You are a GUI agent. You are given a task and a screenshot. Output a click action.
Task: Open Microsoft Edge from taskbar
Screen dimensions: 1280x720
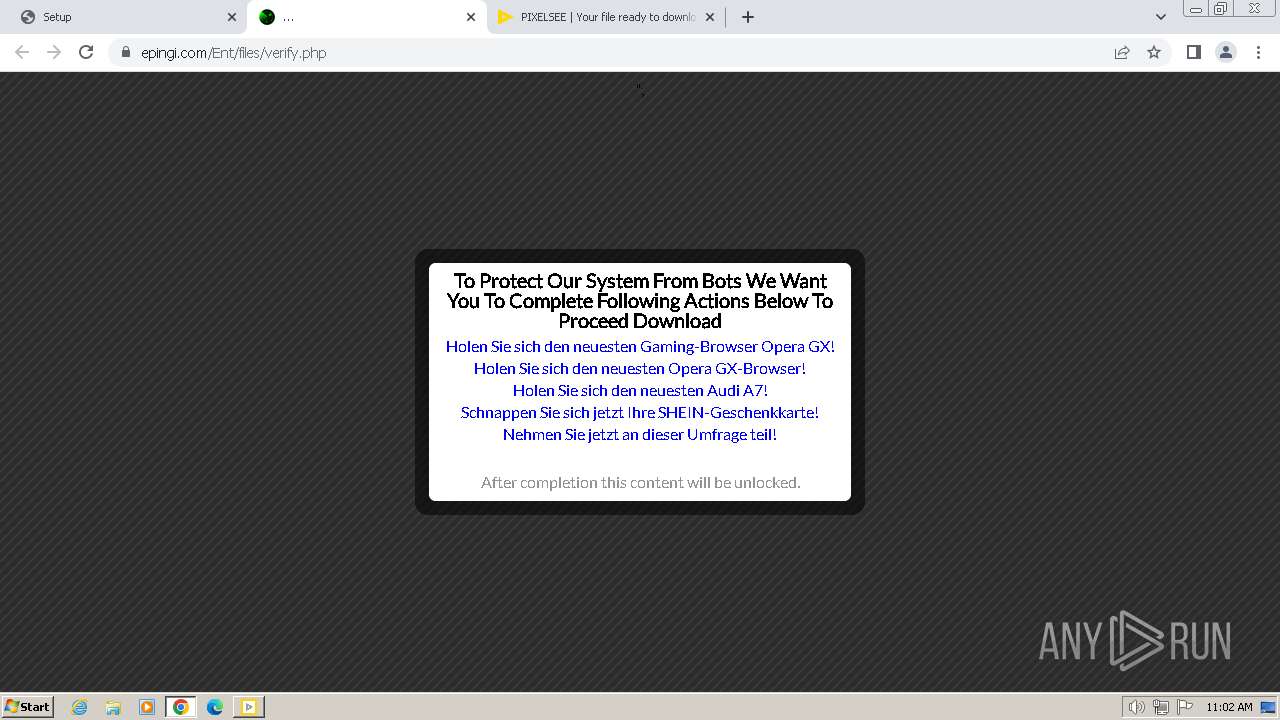(x=215, y=707)
